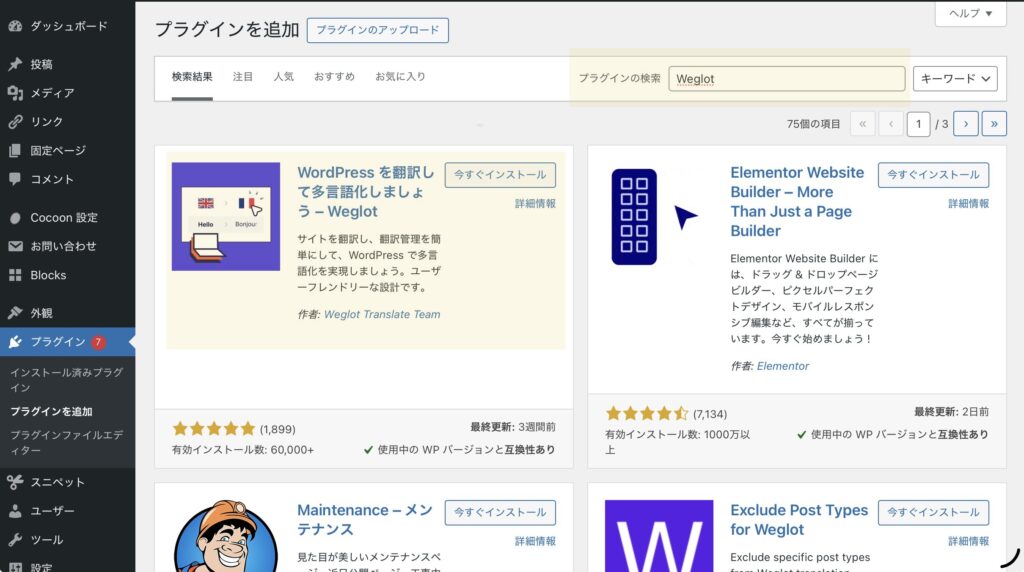Open the Weglot plugin thumbnail
Screen dimensions: 1024x572
click(x=226, y=217)
